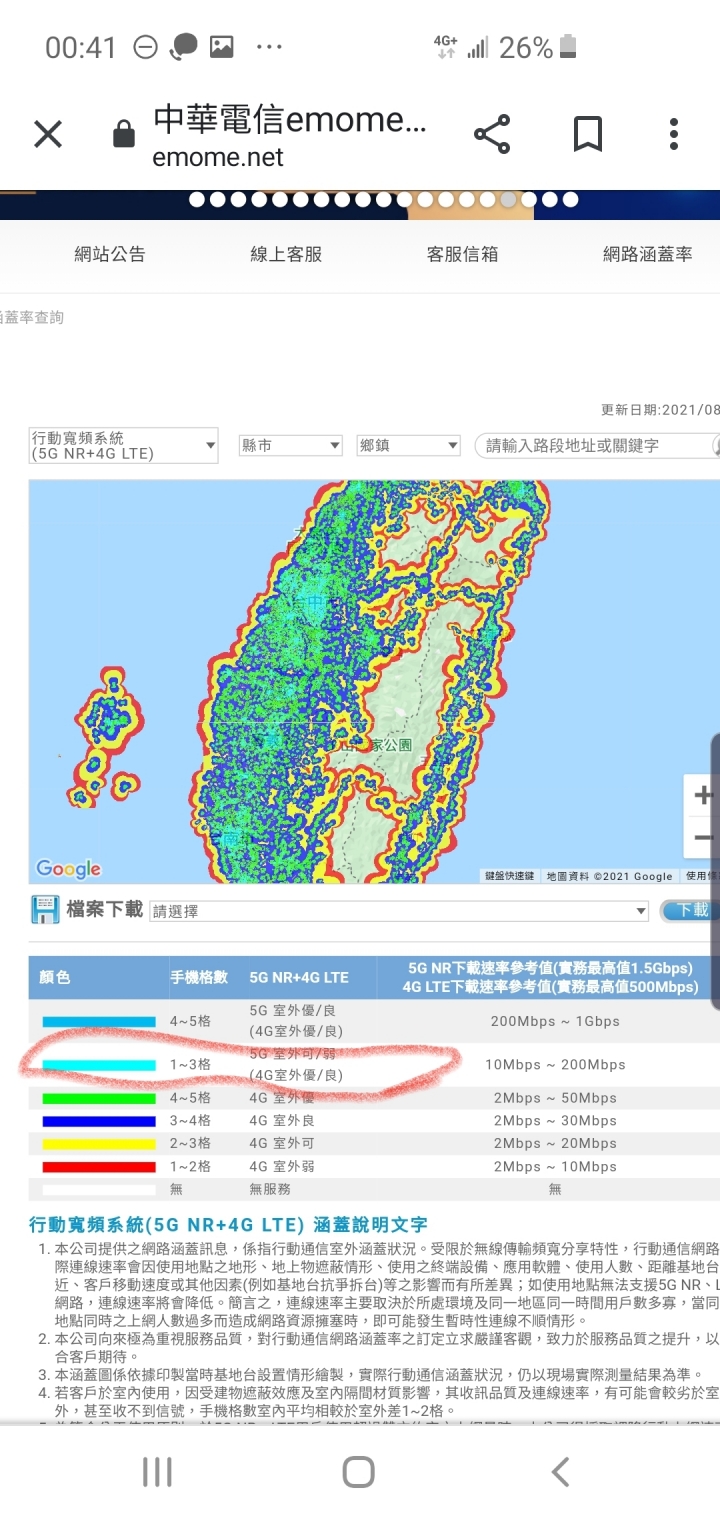This screenshot has width=720, height=1520.
Task: Expand the 鄉鎮 dropdown
Action: pyautogui.click(x=408, y=445)
